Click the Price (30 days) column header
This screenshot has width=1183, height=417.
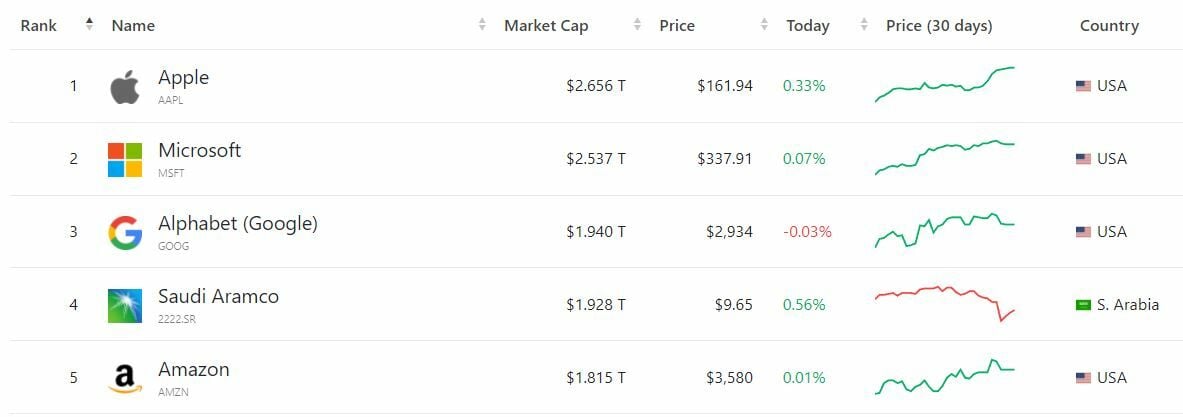939,26
